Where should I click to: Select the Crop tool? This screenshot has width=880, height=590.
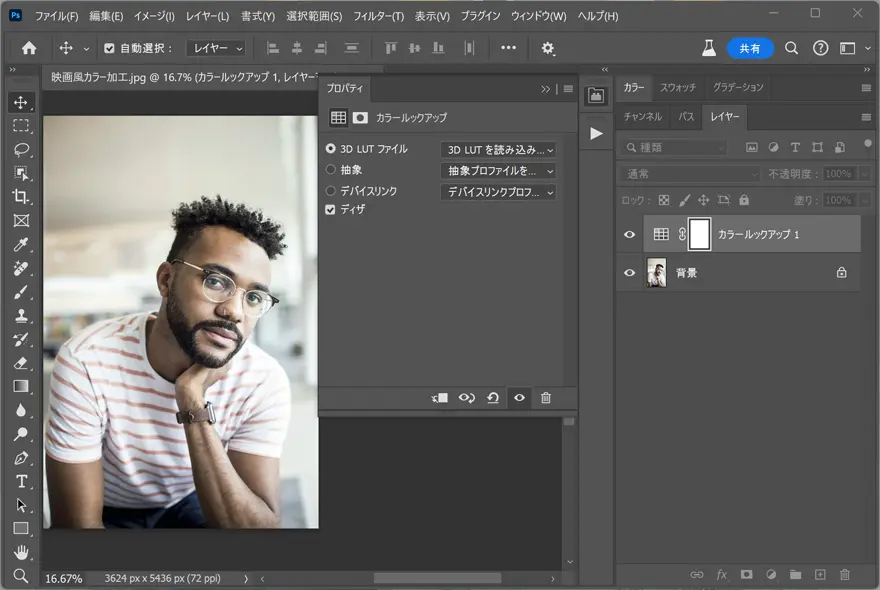point(21,197)
